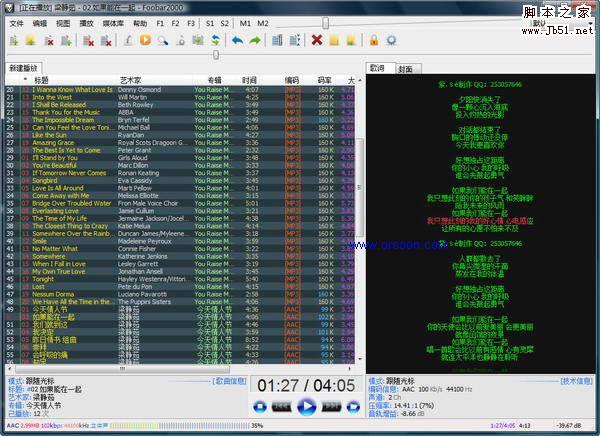The width and height of the screenshot is (600, 436).
Task: Sort by the 编码 column header
Action: click(292, 80)
